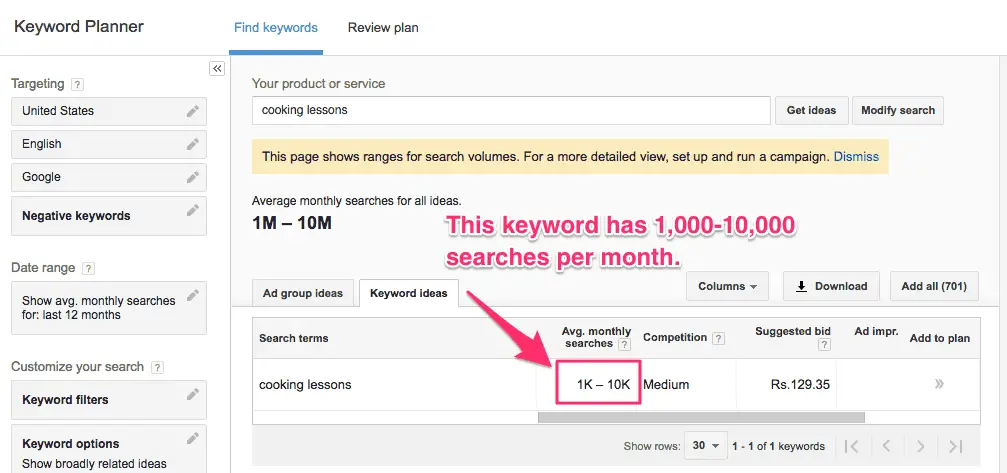Focus the product or service input field
The height and width of the screenshot is (473, 1007).
[511, 110]
